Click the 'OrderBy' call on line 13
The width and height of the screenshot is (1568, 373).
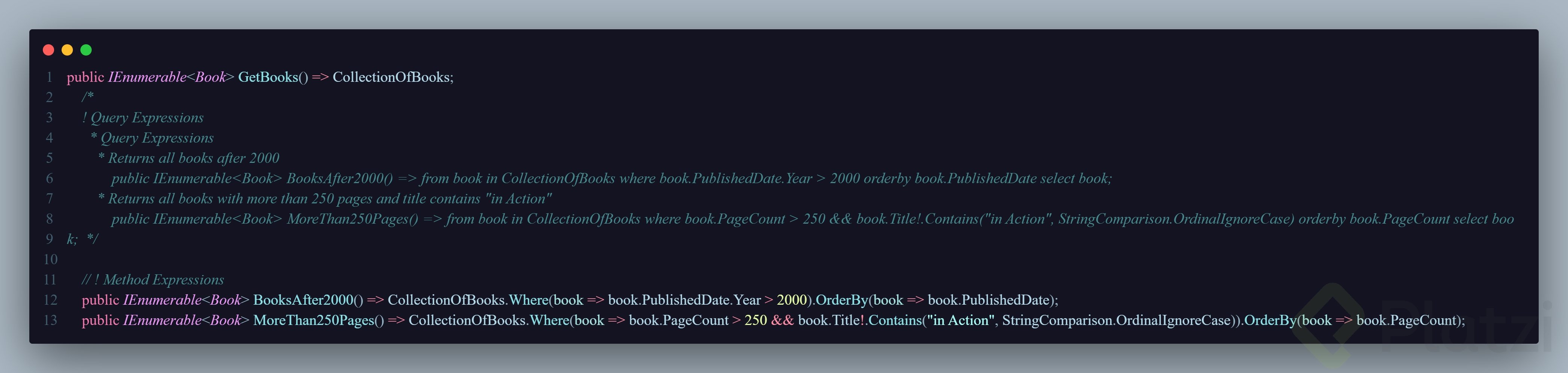1270,321
